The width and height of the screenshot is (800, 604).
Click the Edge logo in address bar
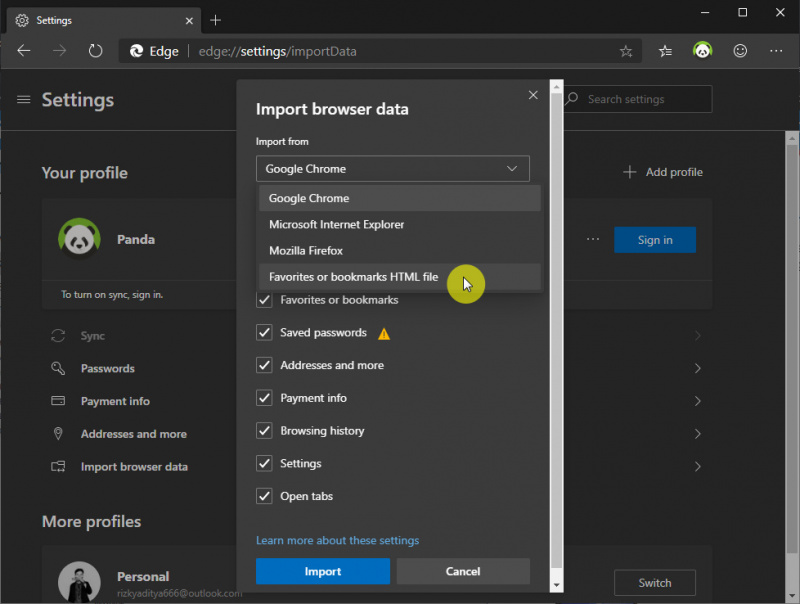136,51
